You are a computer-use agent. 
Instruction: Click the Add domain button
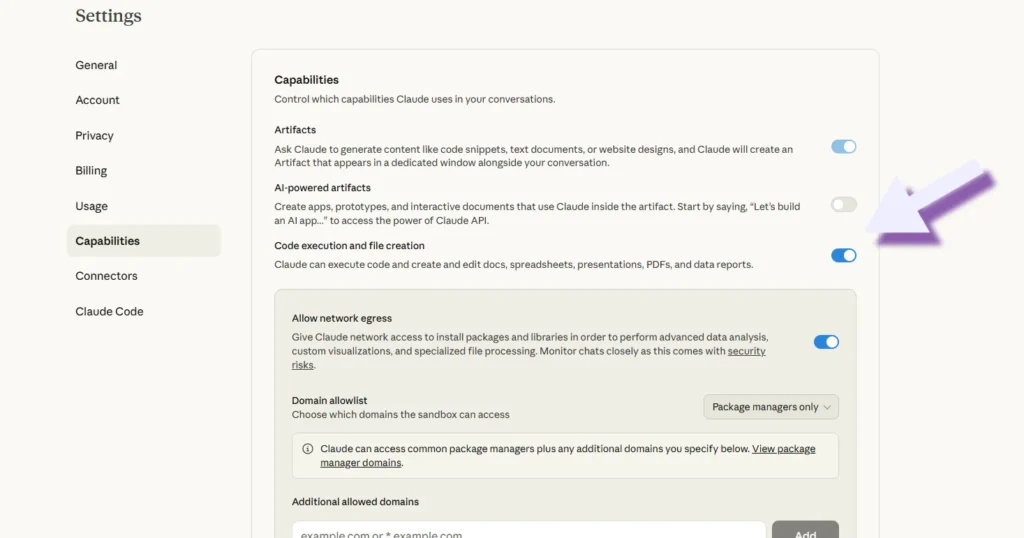click(x=805, y=530)
